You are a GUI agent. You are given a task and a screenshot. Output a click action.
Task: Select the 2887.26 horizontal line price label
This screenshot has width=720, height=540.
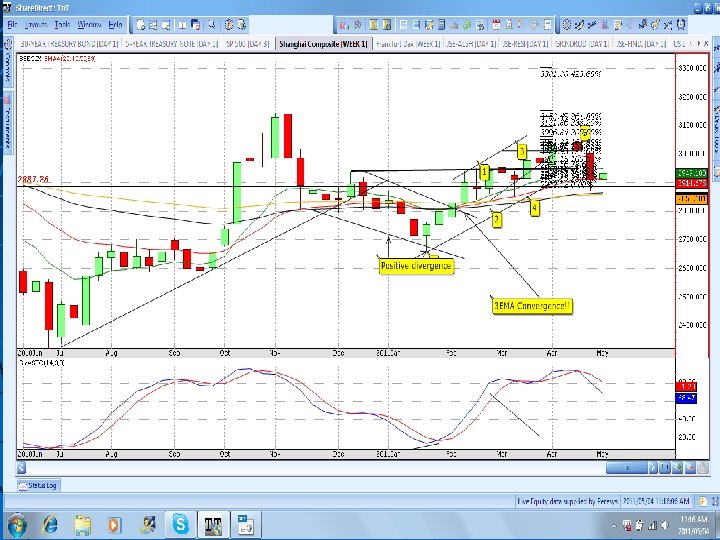click(x=33, y=180)
